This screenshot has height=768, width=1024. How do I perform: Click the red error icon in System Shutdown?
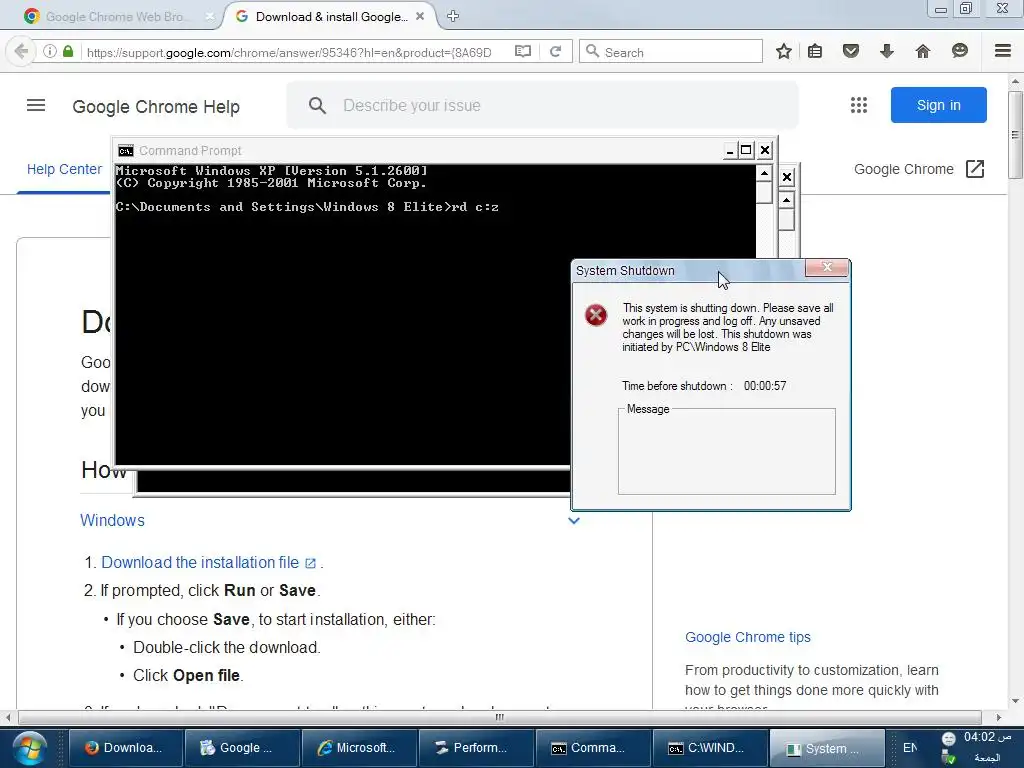(x=596, y=315)
